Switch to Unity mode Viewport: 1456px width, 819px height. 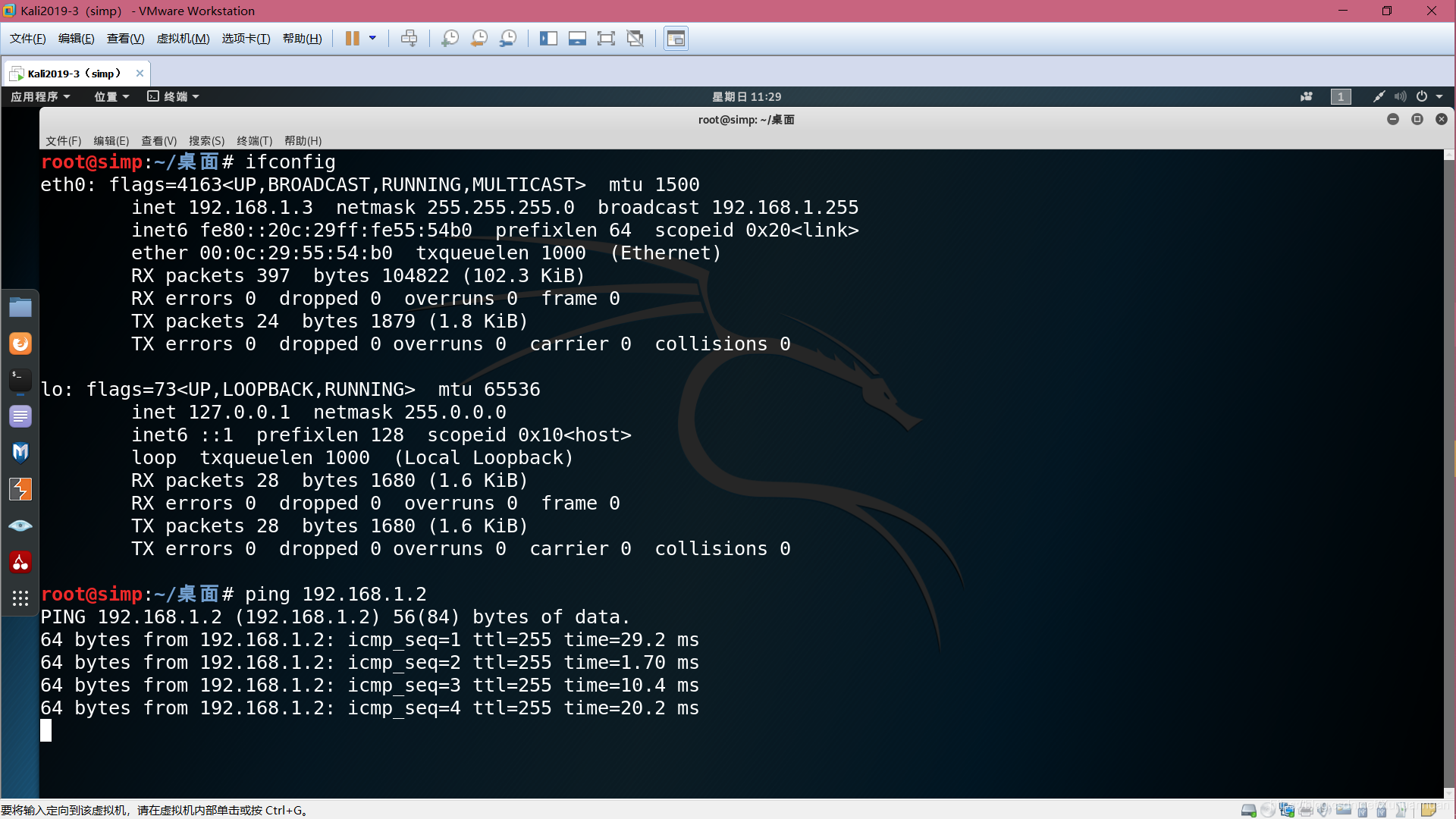pyautogui.click(x=635, y=39)
